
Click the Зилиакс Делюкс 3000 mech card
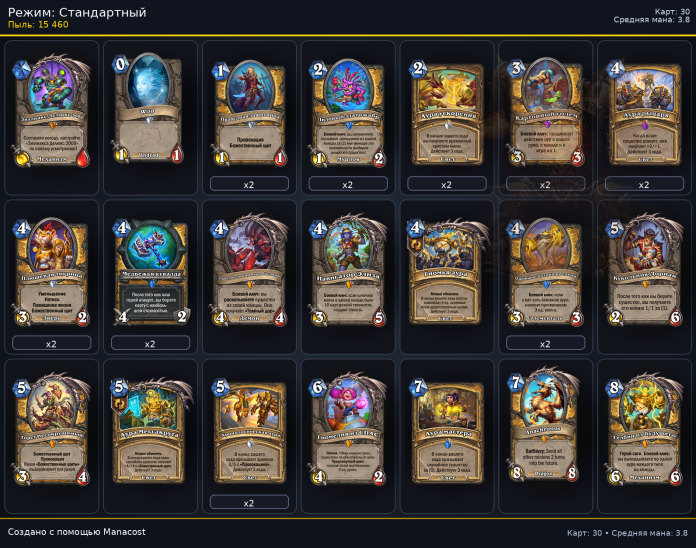[51, 110]
